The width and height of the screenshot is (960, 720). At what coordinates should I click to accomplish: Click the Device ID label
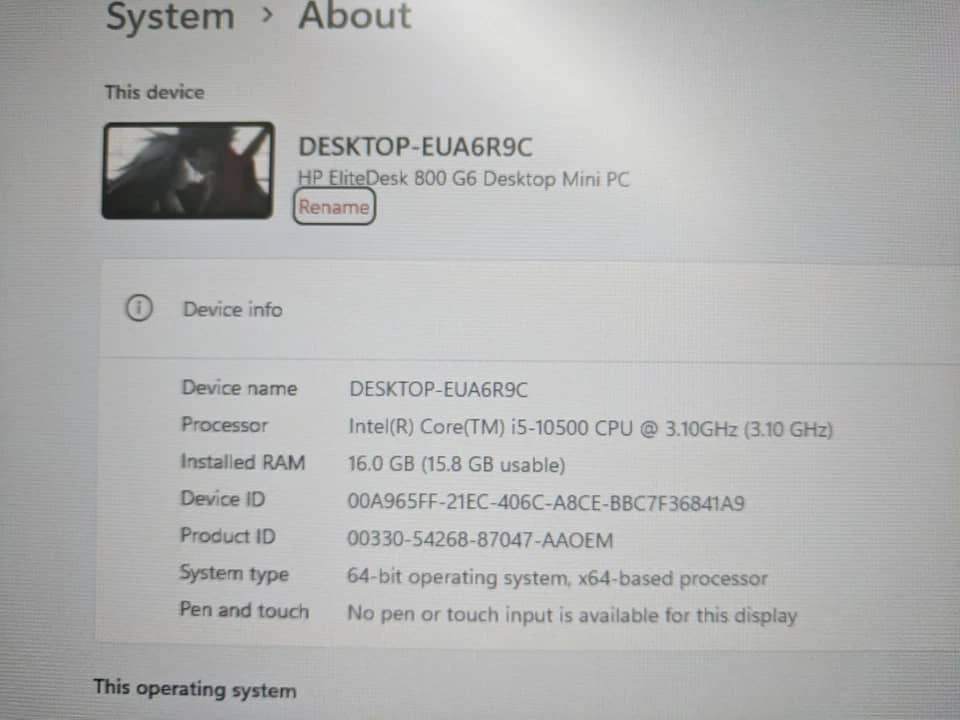pos(223,498)
